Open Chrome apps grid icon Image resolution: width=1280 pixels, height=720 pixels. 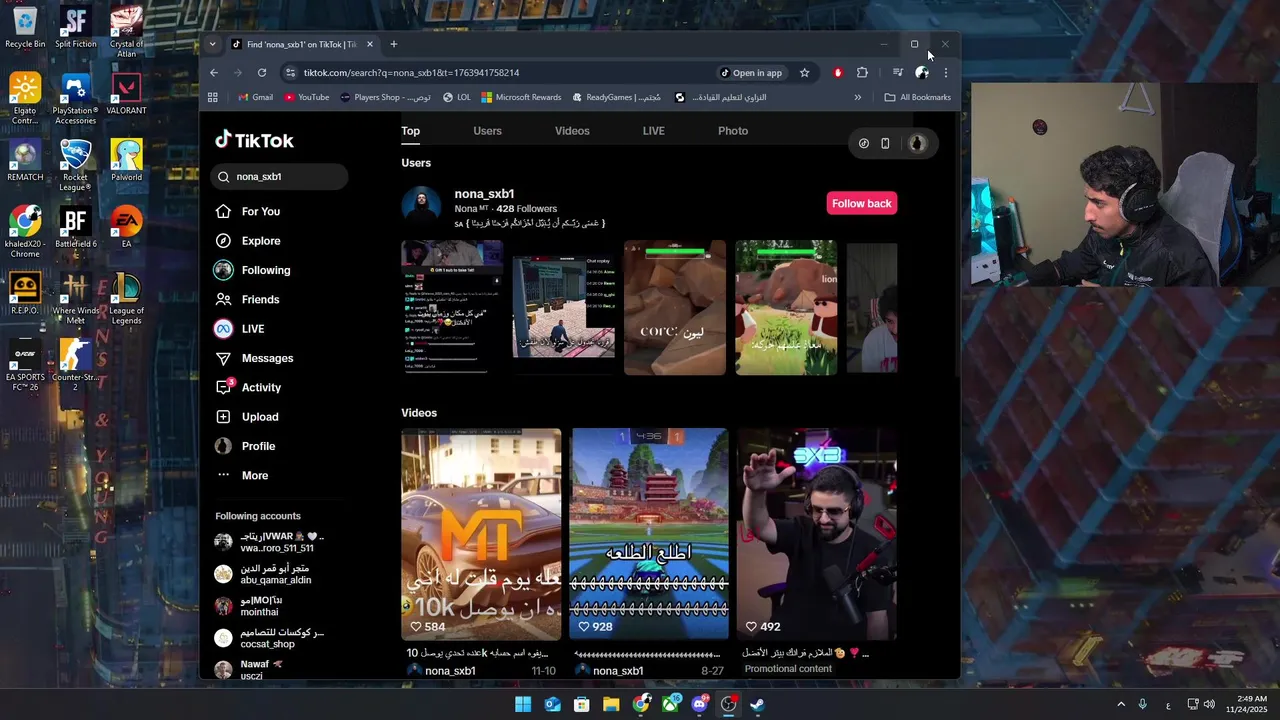[213, 98]
